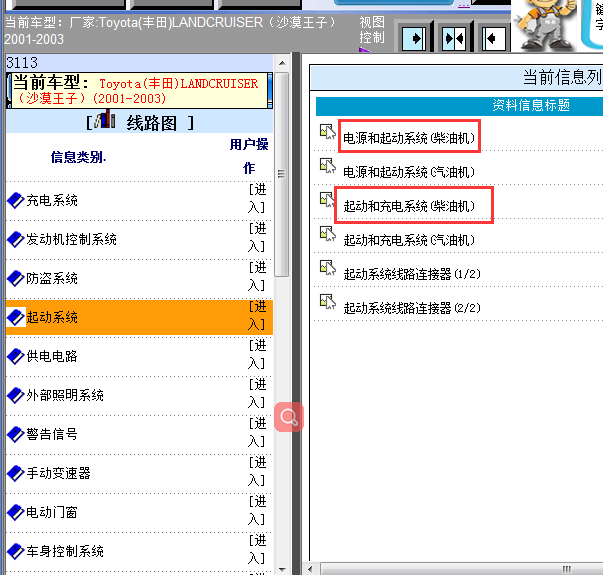Click 进入 for 电动门窗 row
This screenshot has height=575, width=603.
257,510
